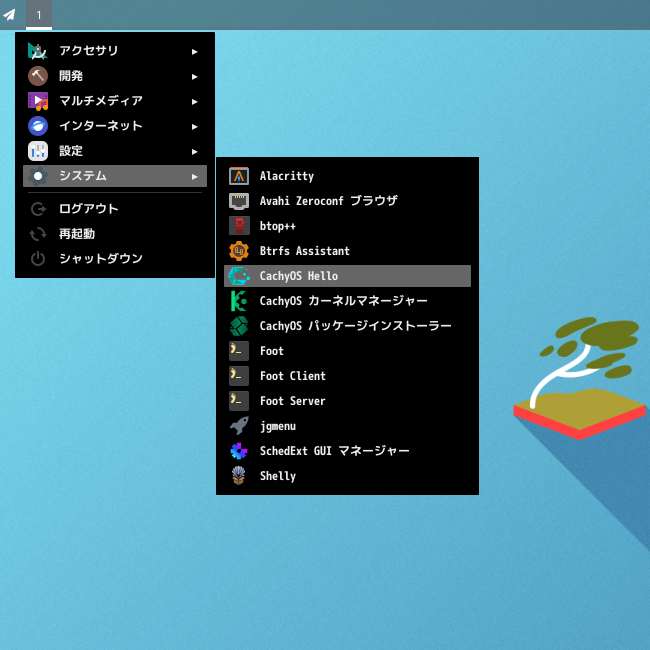Expand the アクセサリ submenu arrow

click(194, 51)
